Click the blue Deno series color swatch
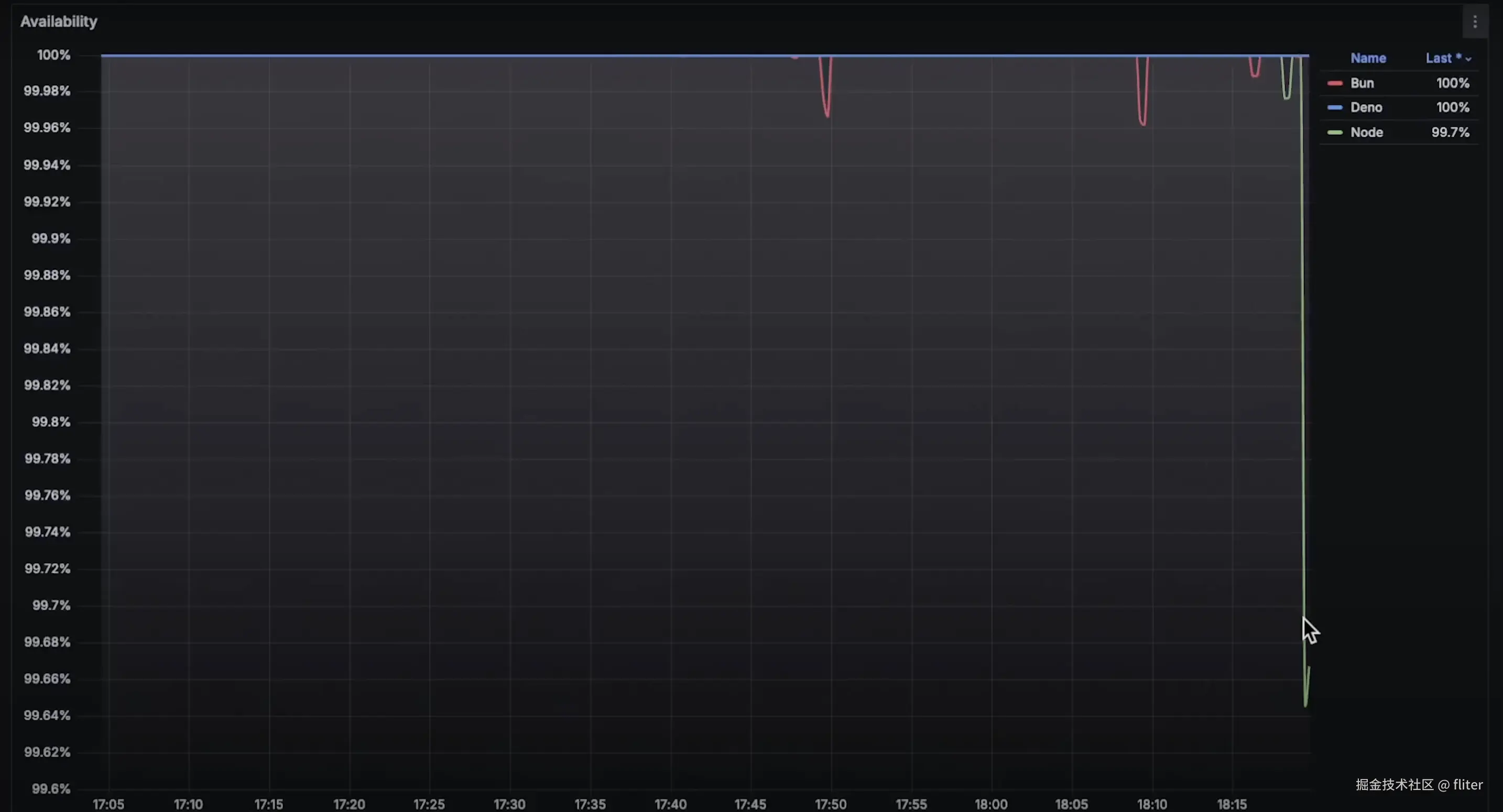1503x812 pixels. pos(1334,108)
